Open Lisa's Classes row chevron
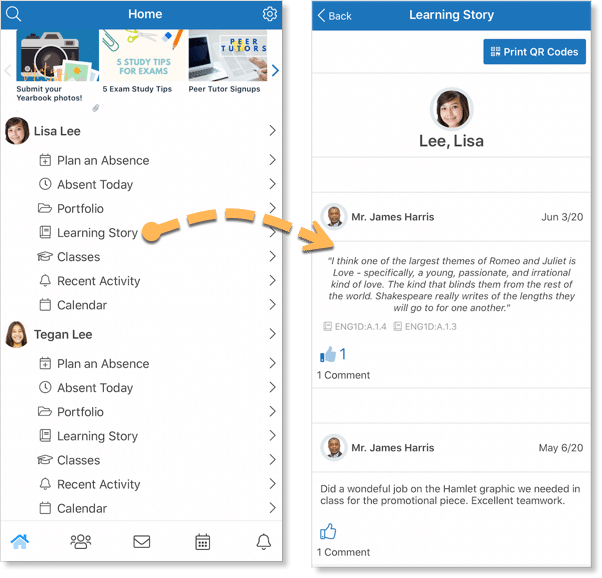602x578 pixels. [272, 256]
